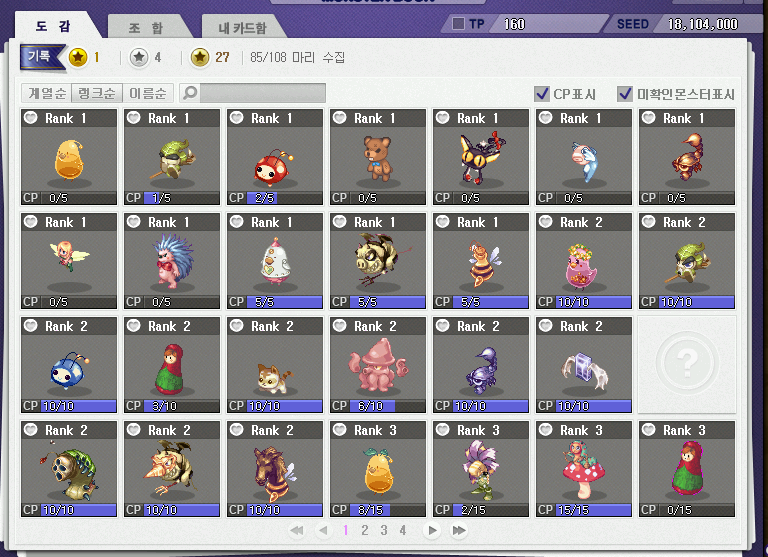Click heart icon on pink octopus card

[339, 326]
